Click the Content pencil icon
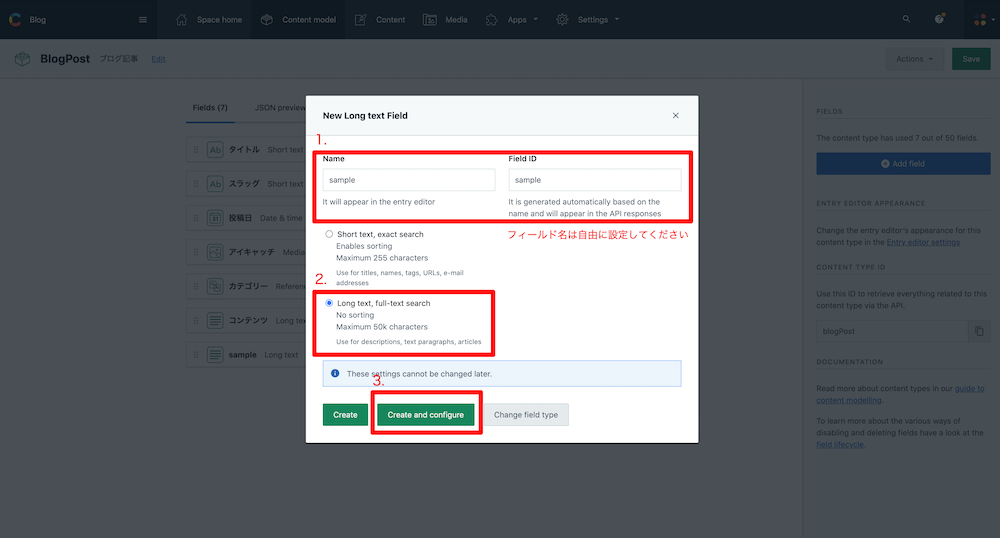1000x538 pixels. click(x=360, y=20)
